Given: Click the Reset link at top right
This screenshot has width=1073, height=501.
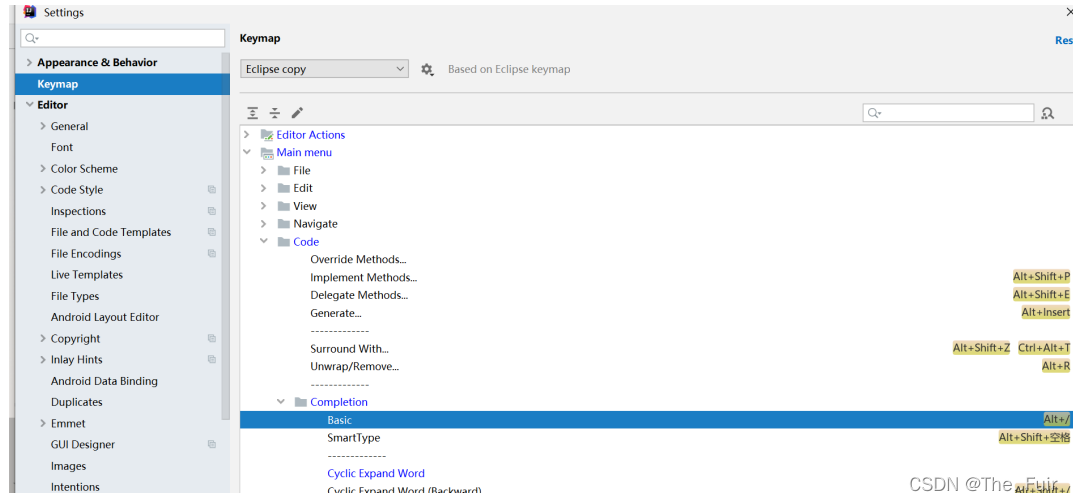Looking at the screenshot, I should [1063, 40].
